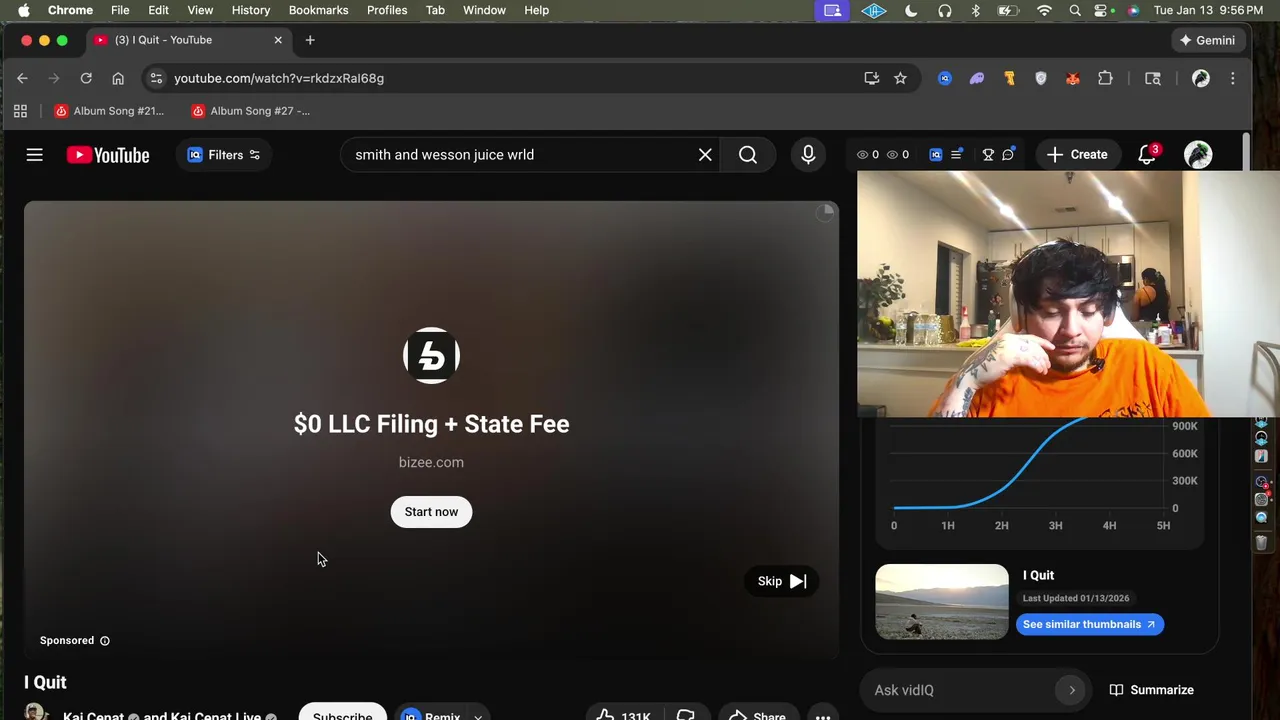Subscribe to Kai Cenat
Screen dimensions: 1280x720
coord(342,714)
